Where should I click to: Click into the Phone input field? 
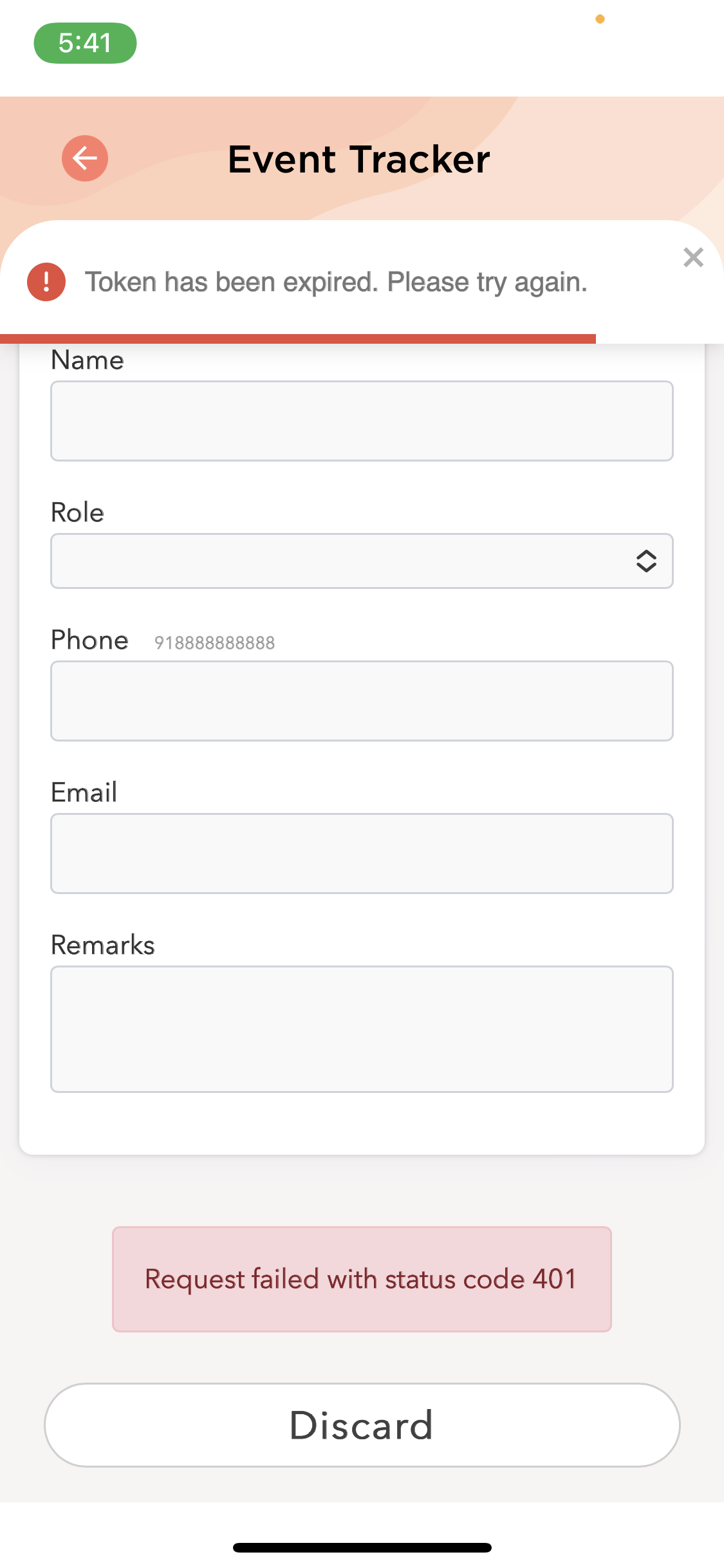(362, 701)
